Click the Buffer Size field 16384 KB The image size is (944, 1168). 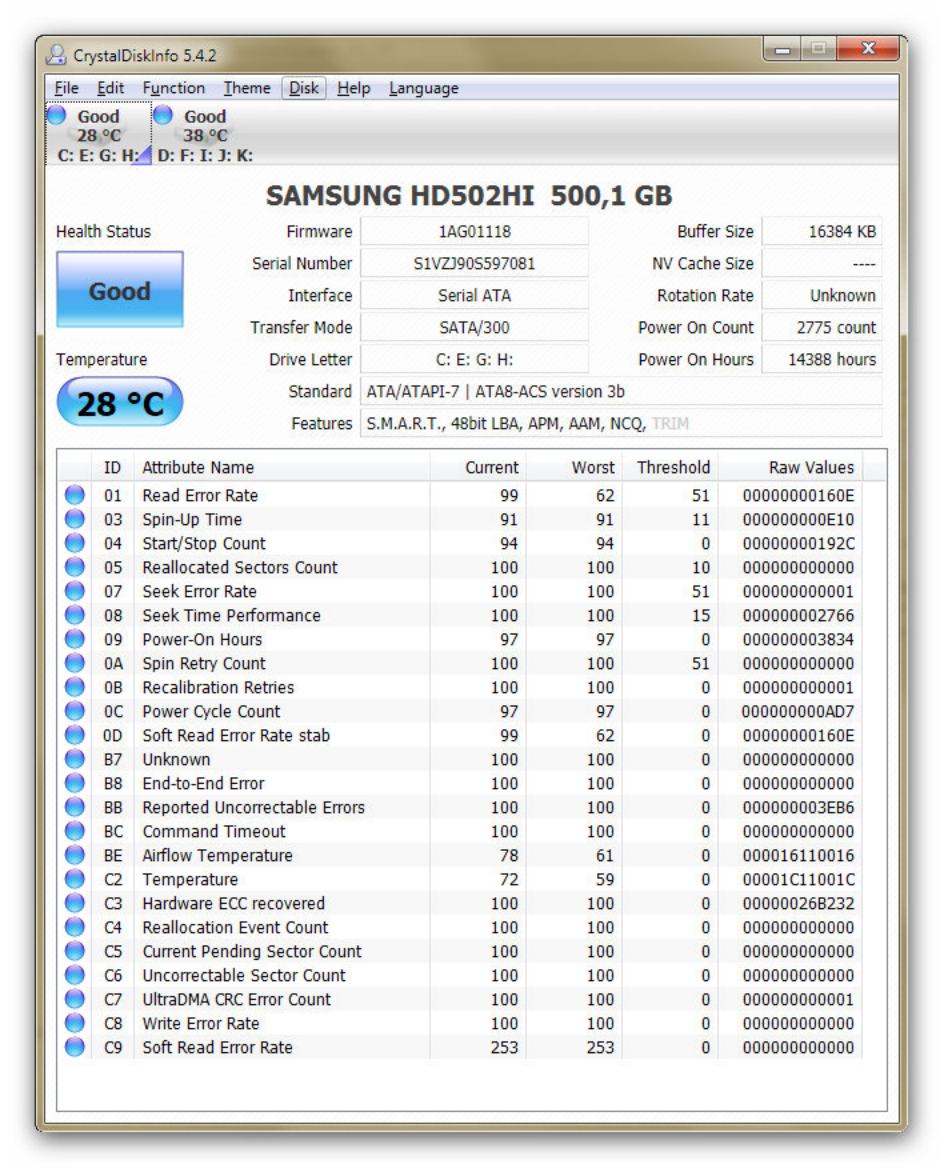coord(823,232)
